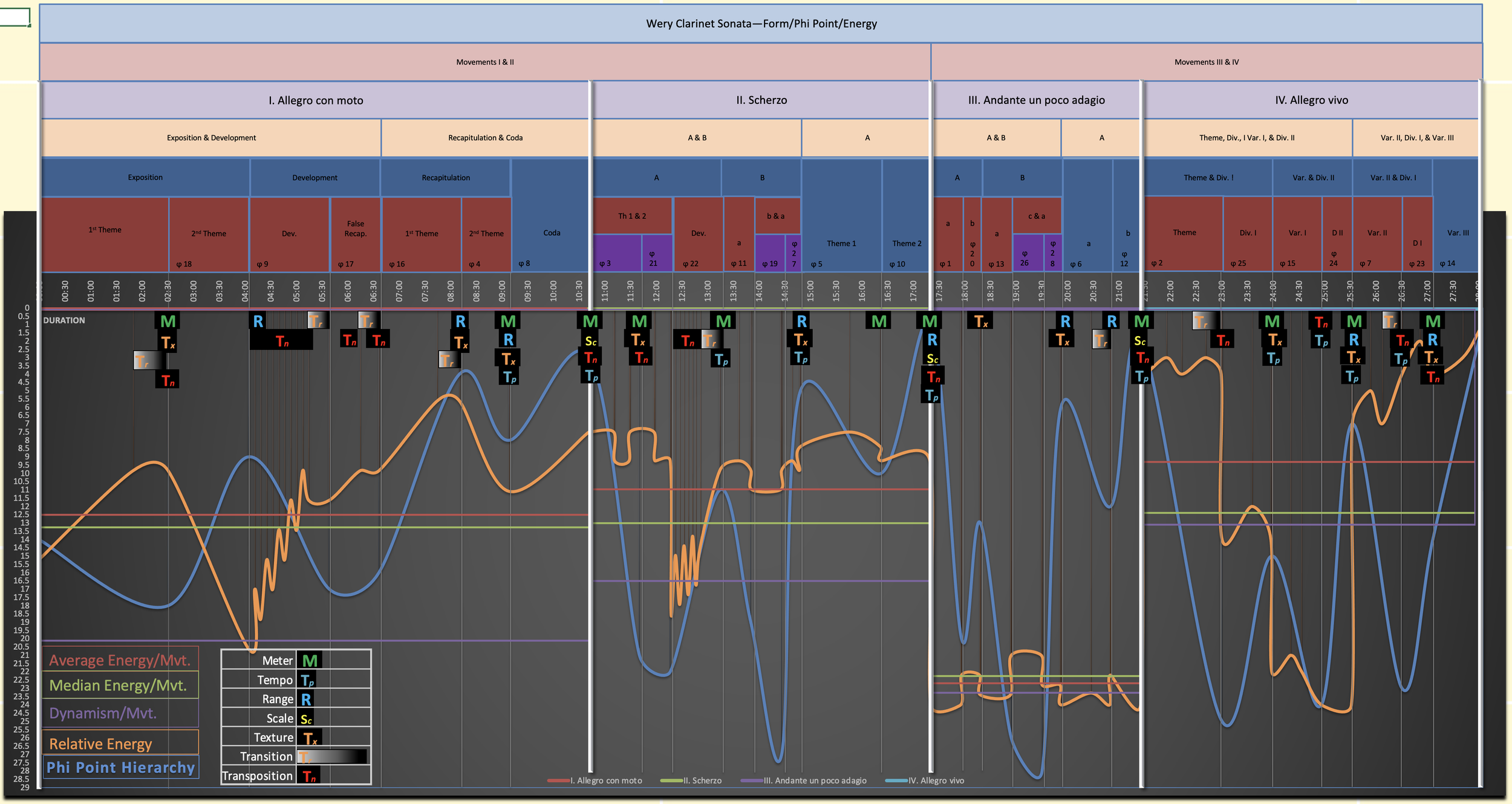The image size is (1512, 804).
Task: Select the Theme 2 block with φ 10
Action: click(906, 215)
